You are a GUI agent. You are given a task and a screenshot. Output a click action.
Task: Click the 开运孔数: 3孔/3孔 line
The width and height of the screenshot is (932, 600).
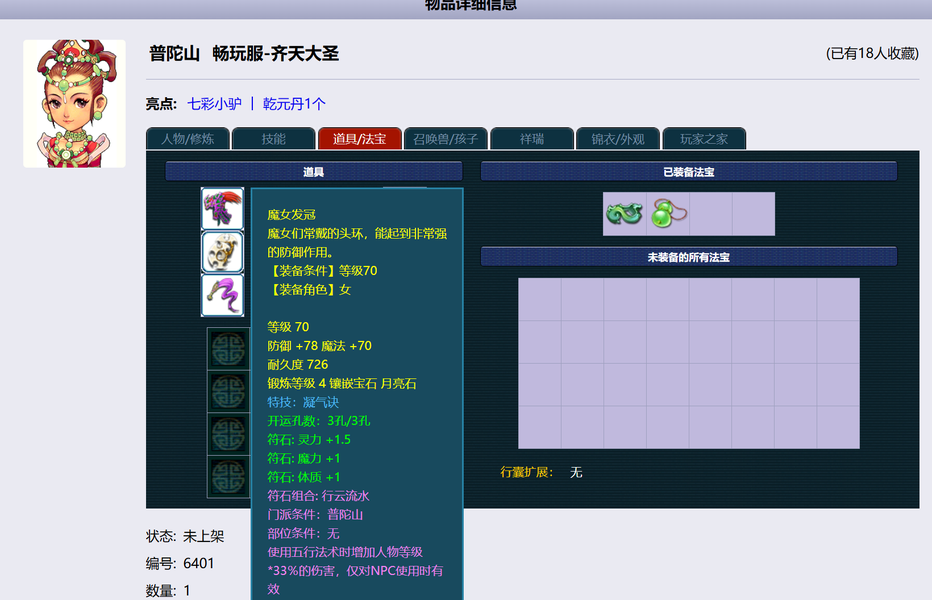tap(319, 421)
